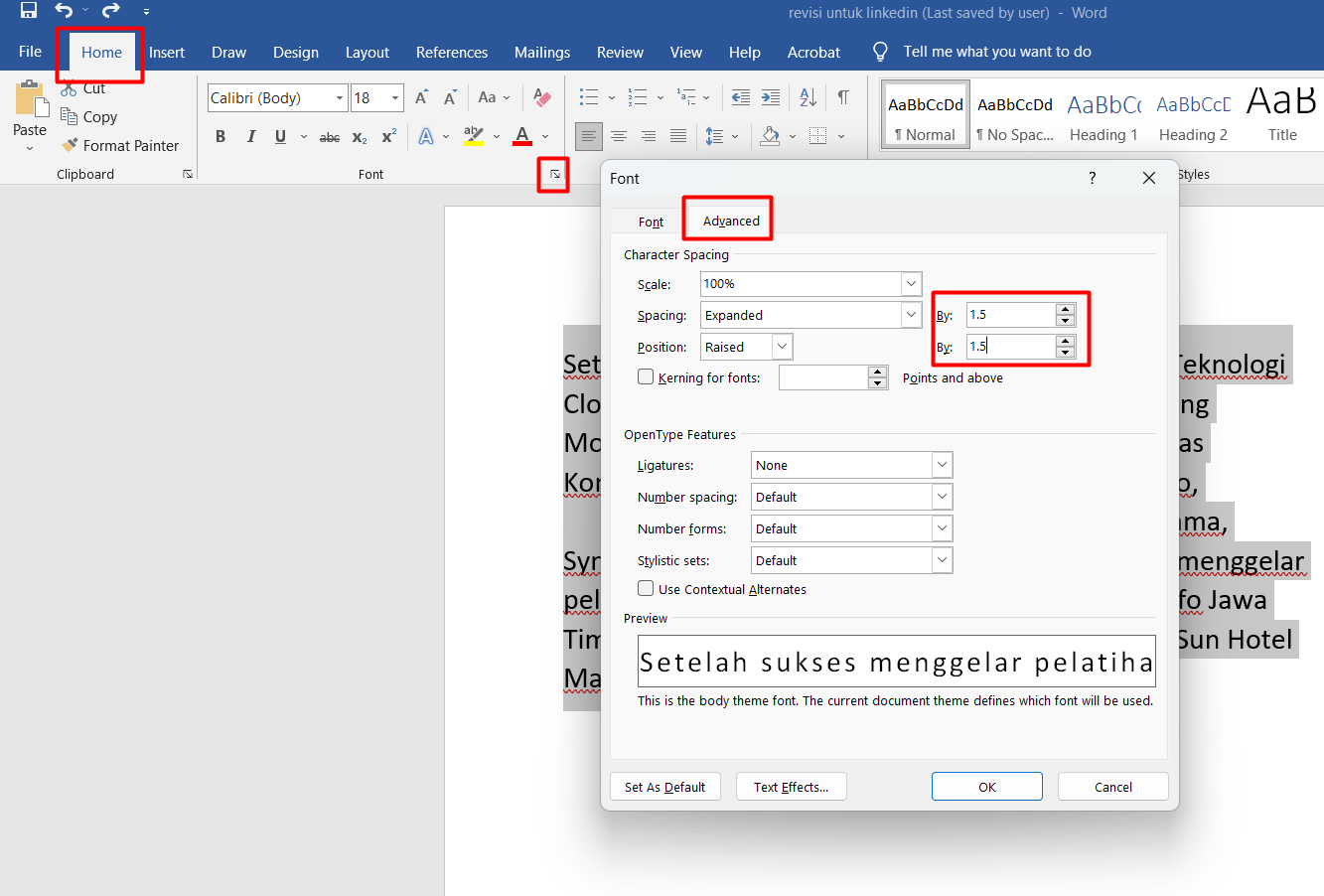Click Set As Default button

click(664, 787)
